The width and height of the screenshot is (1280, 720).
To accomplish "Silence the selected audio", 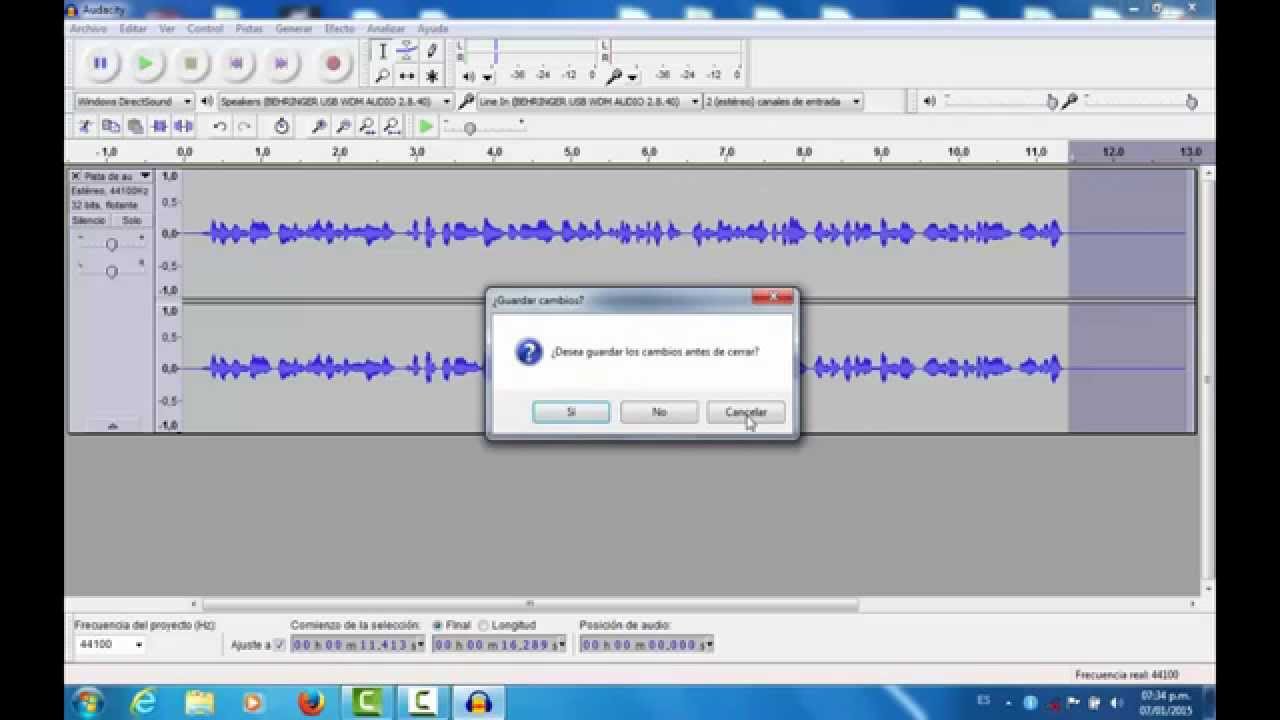I will coord(183,126).
